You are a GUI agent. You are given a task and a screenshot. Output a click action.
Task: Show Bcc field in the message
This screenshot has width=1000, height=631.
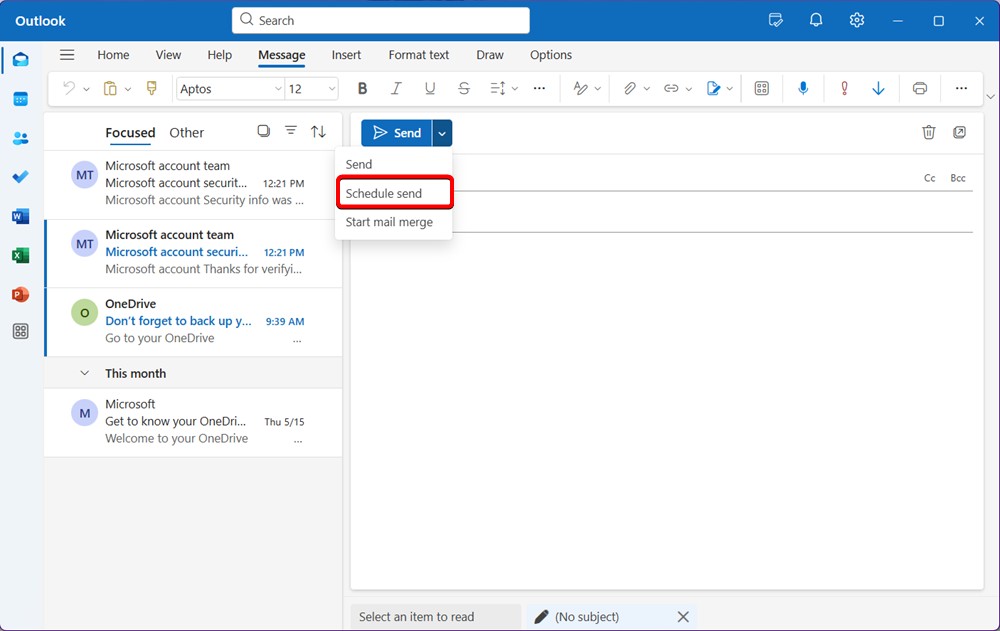957,177
